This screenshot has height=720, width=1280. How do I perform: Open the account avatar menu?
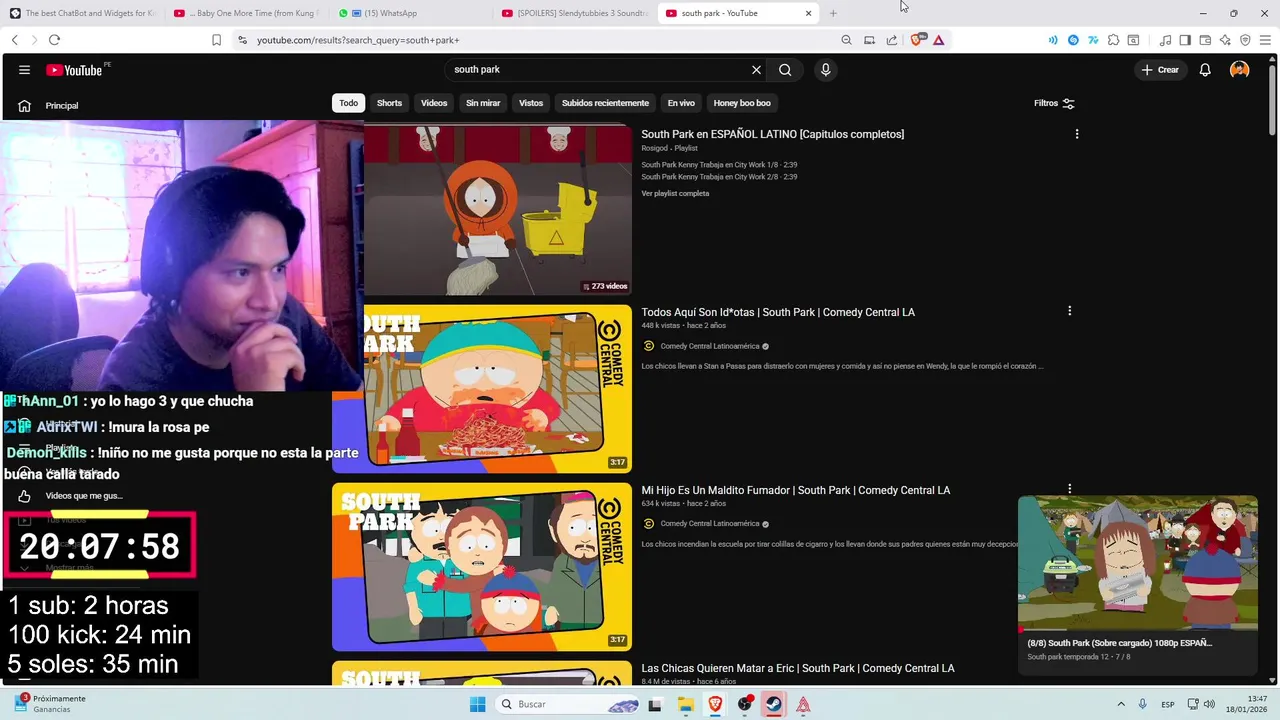point(1240,70)
